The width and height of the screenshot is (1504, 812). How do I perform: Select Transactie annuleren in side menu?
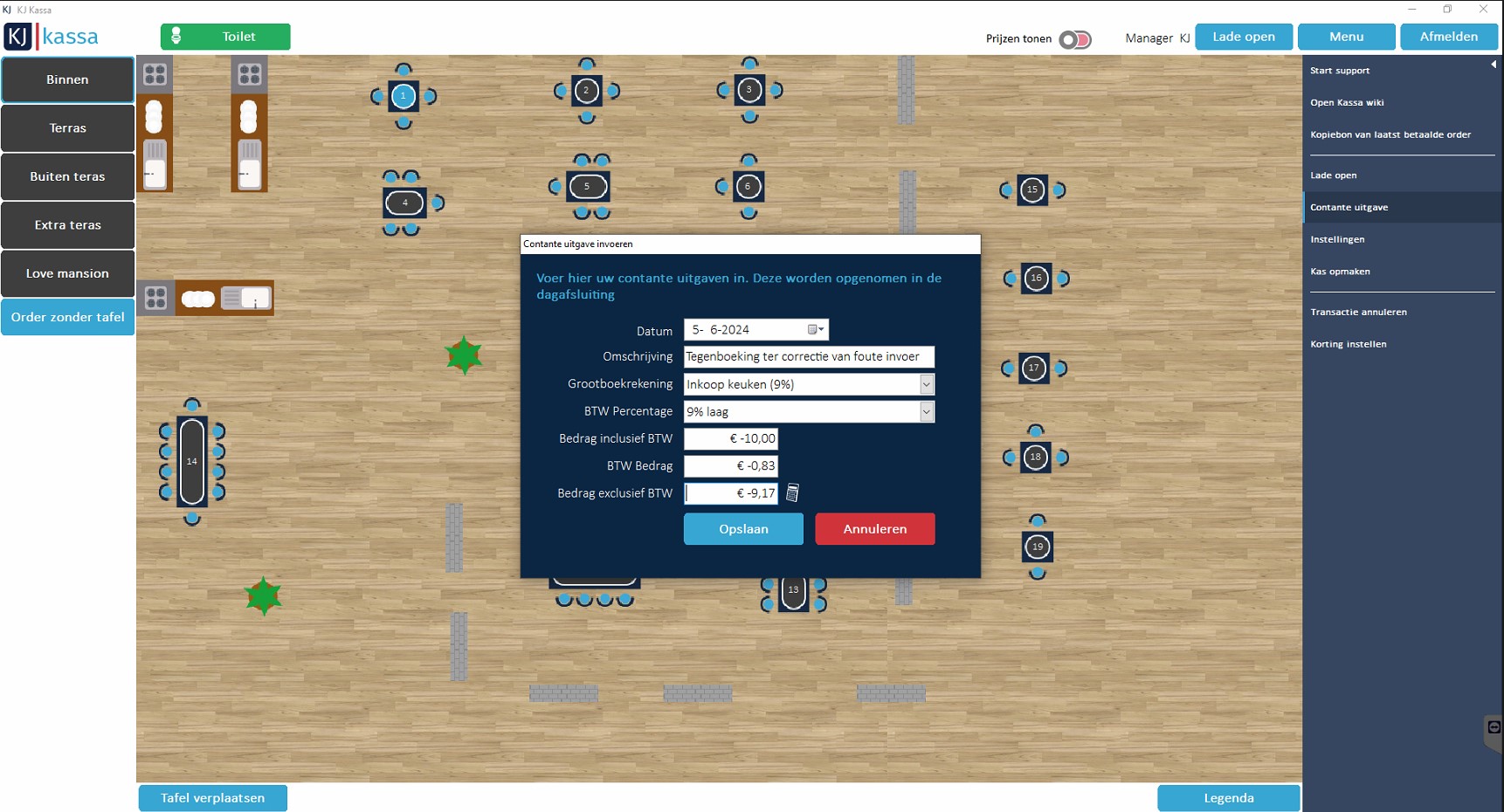(1358, 312)
